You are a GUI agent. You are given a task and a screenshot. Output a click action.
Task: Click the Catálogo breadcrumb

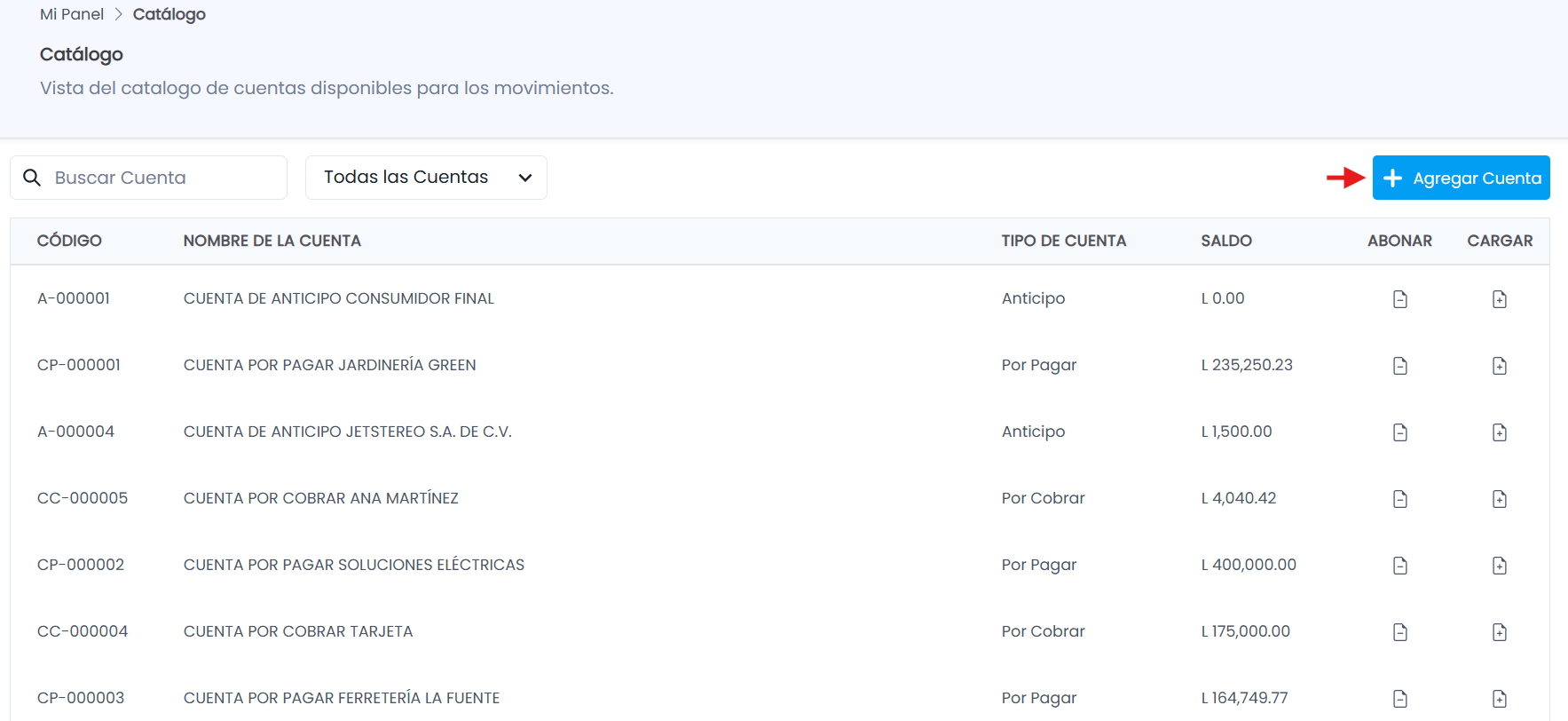pyautogui.click(x=169, y=14)
